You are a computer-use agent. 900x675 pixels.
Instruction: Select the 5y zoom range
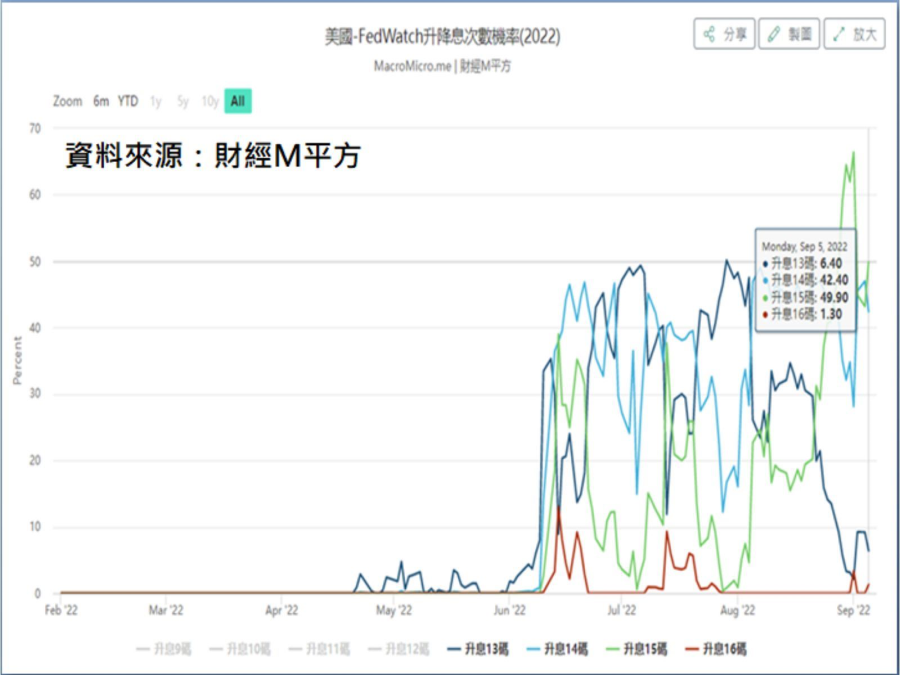pos(183,102)
